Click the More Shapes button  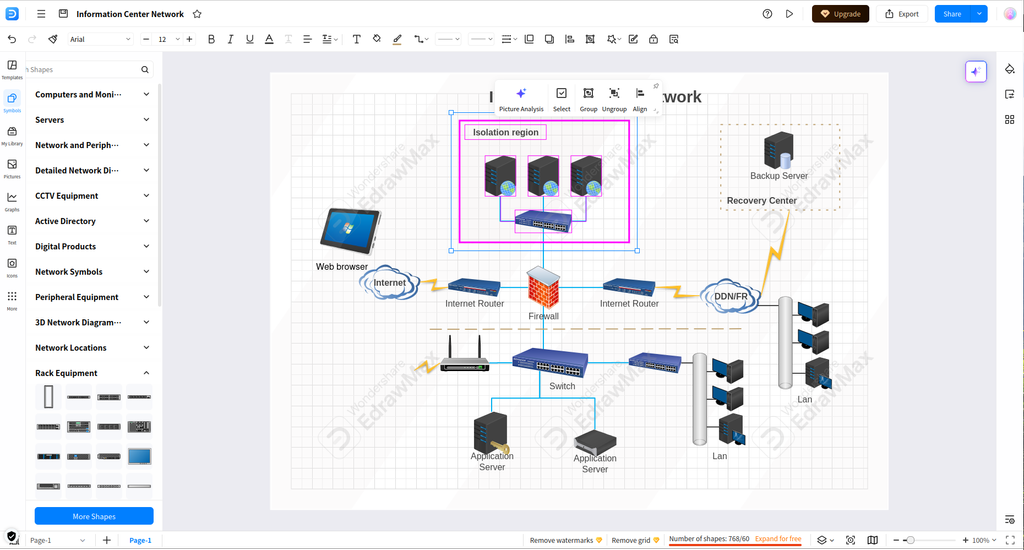click(x=94, y=516)
